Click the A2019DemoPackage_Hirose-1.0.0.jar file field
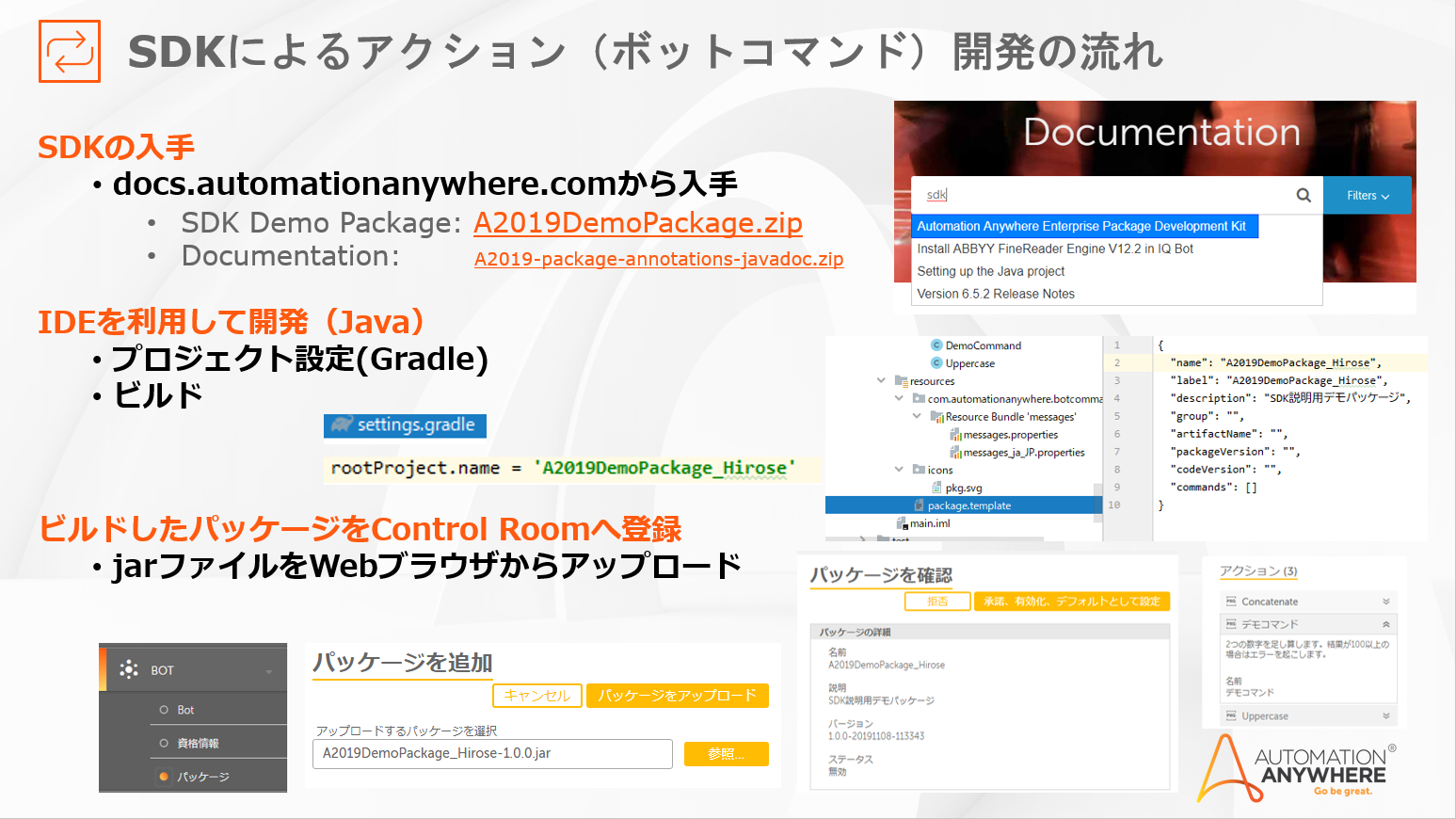 tap(492, 754)
